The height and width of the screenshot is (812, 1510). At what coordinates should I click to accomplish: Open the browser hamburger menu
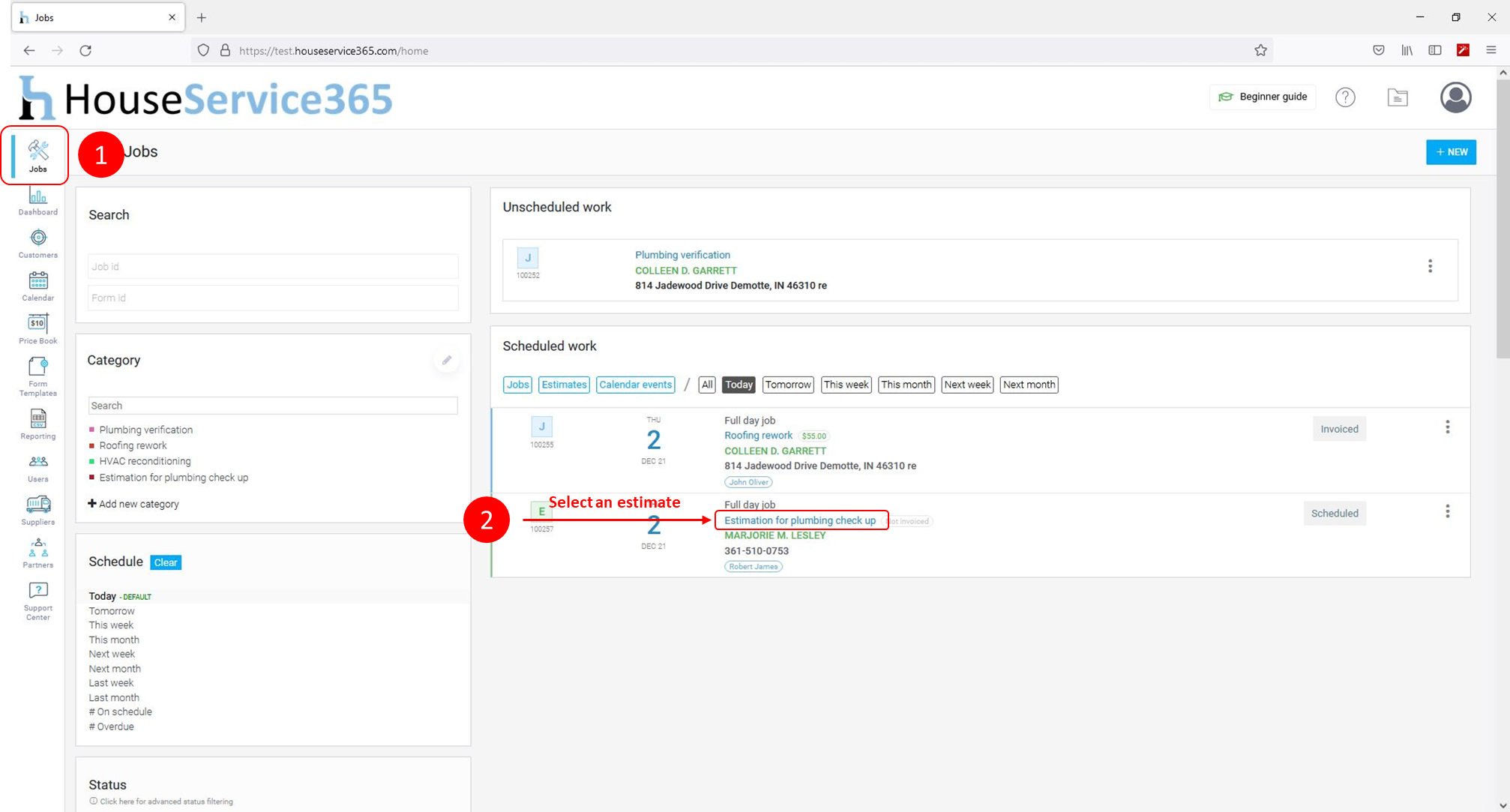click(x=1491, y=50)
